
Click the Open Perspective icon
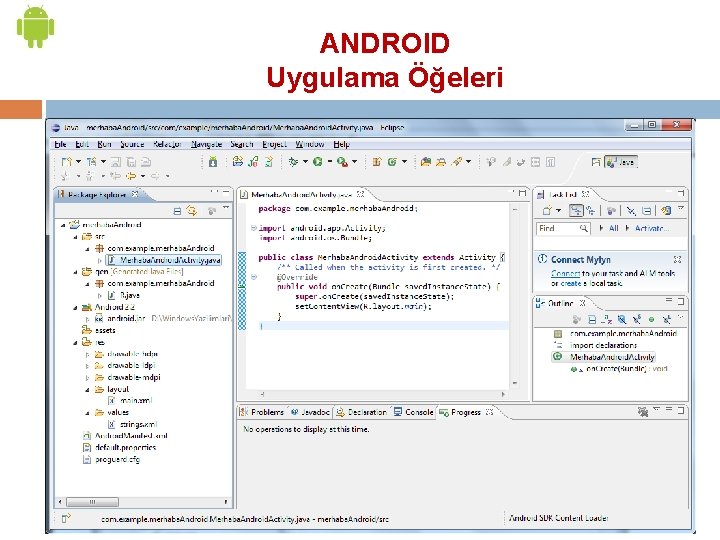[x=596, y=162]
